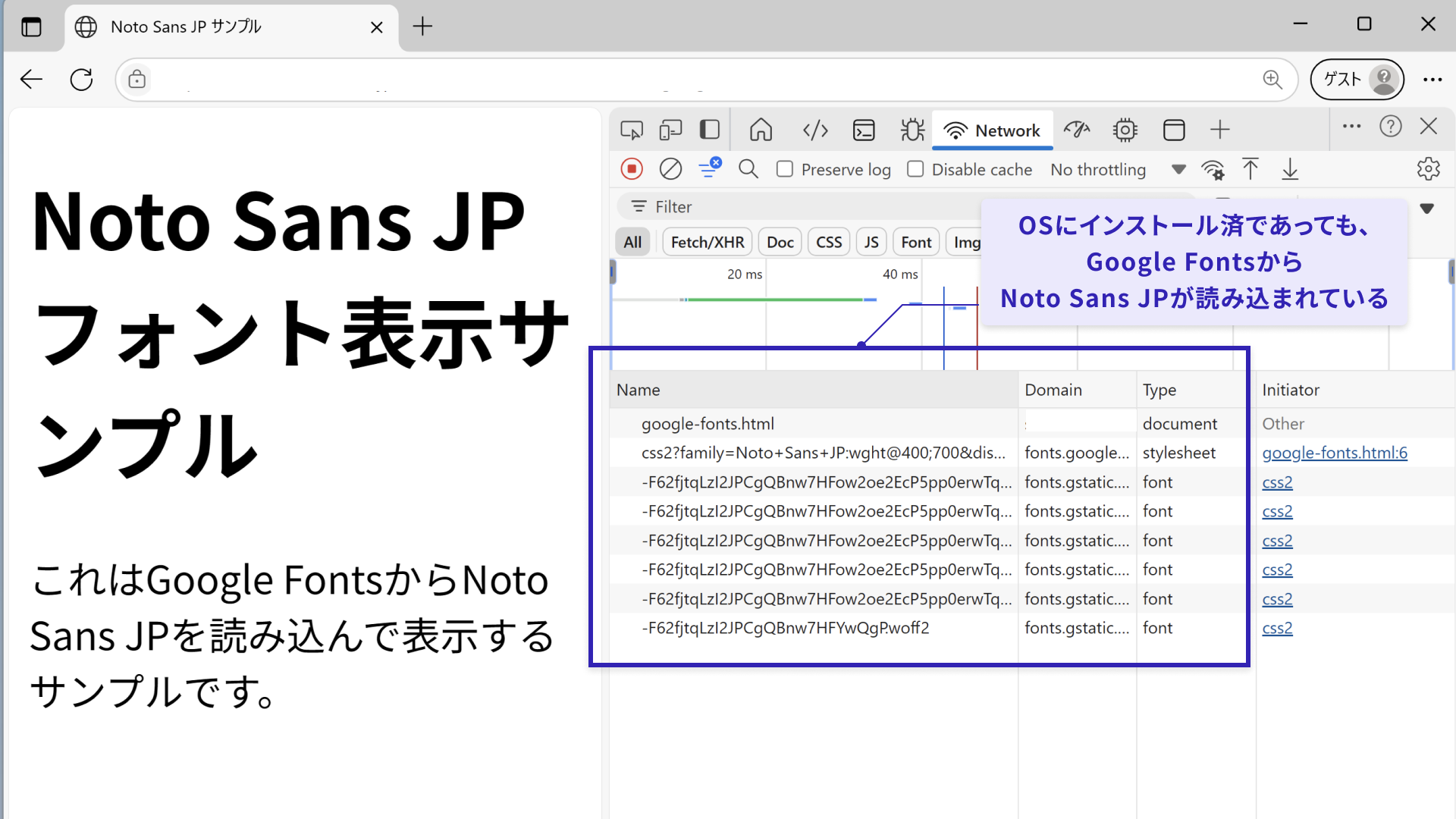This screenshot has width=1456, height=819.
Task: Filter requests by Font type
Action: tap(916, 242)
